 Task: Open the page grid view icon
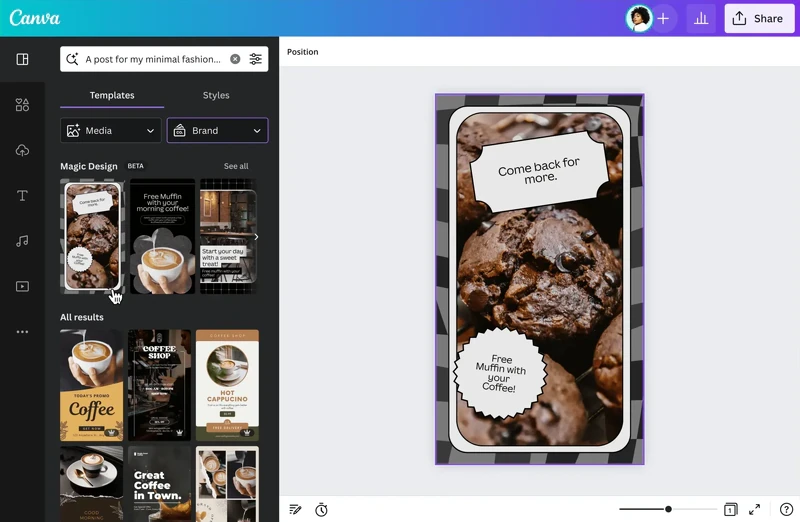[x=731, y=509]
